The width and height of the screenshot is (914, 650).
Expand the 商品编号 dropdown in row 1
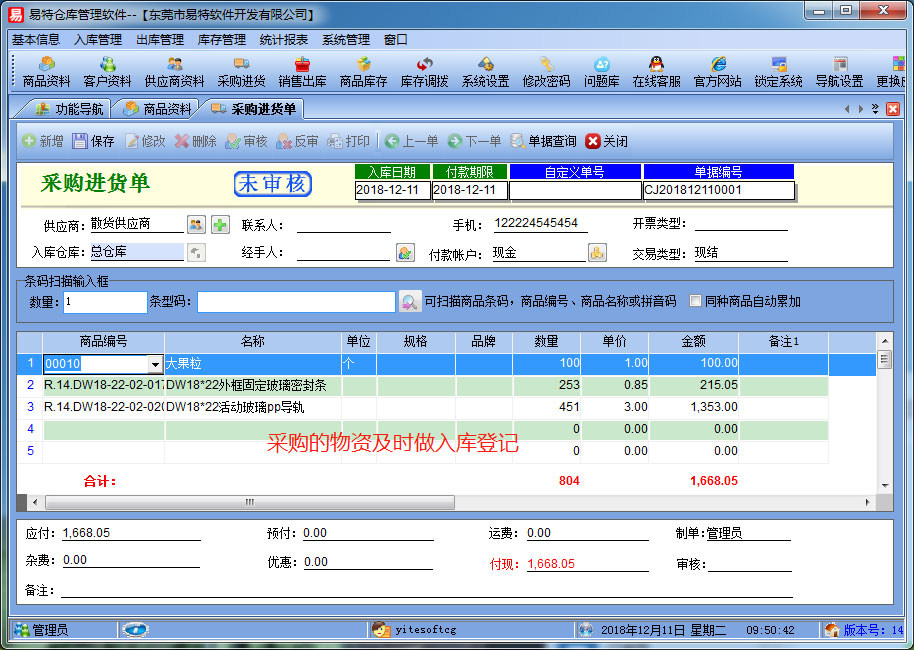[x=154, y=365]
